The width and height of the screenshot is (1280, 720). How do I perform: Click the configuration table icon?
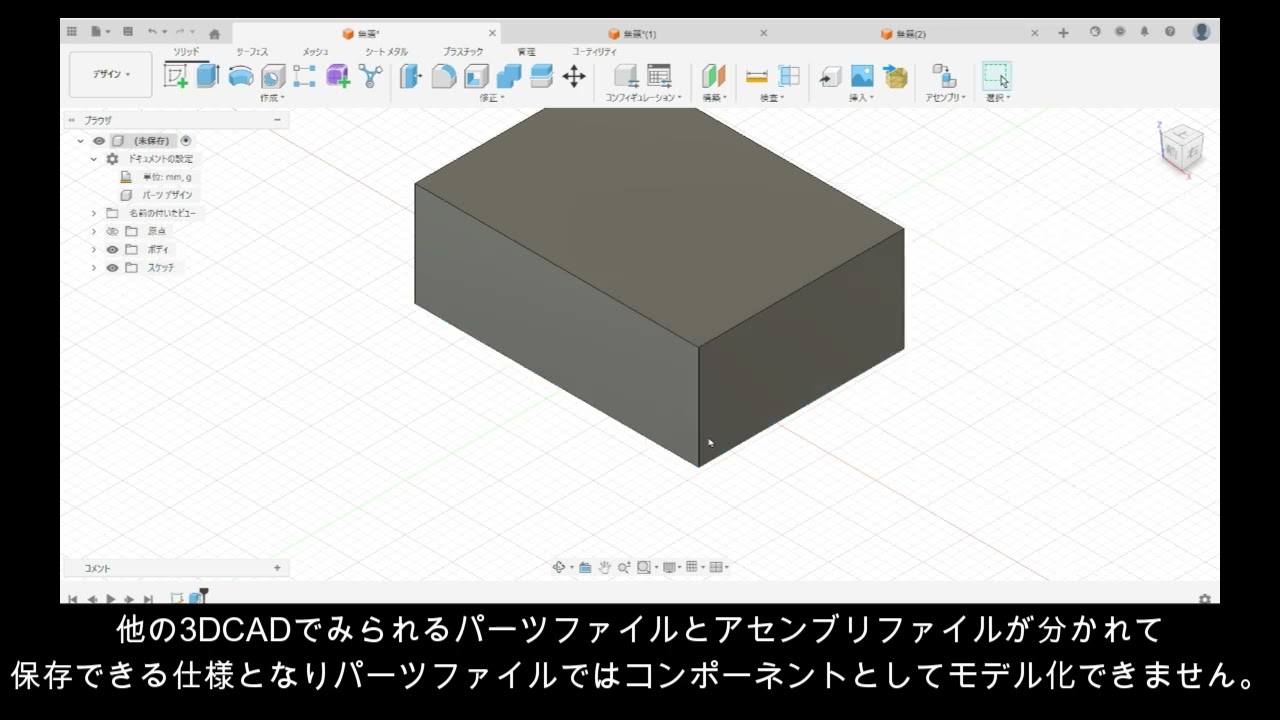(x=659, y=76)
